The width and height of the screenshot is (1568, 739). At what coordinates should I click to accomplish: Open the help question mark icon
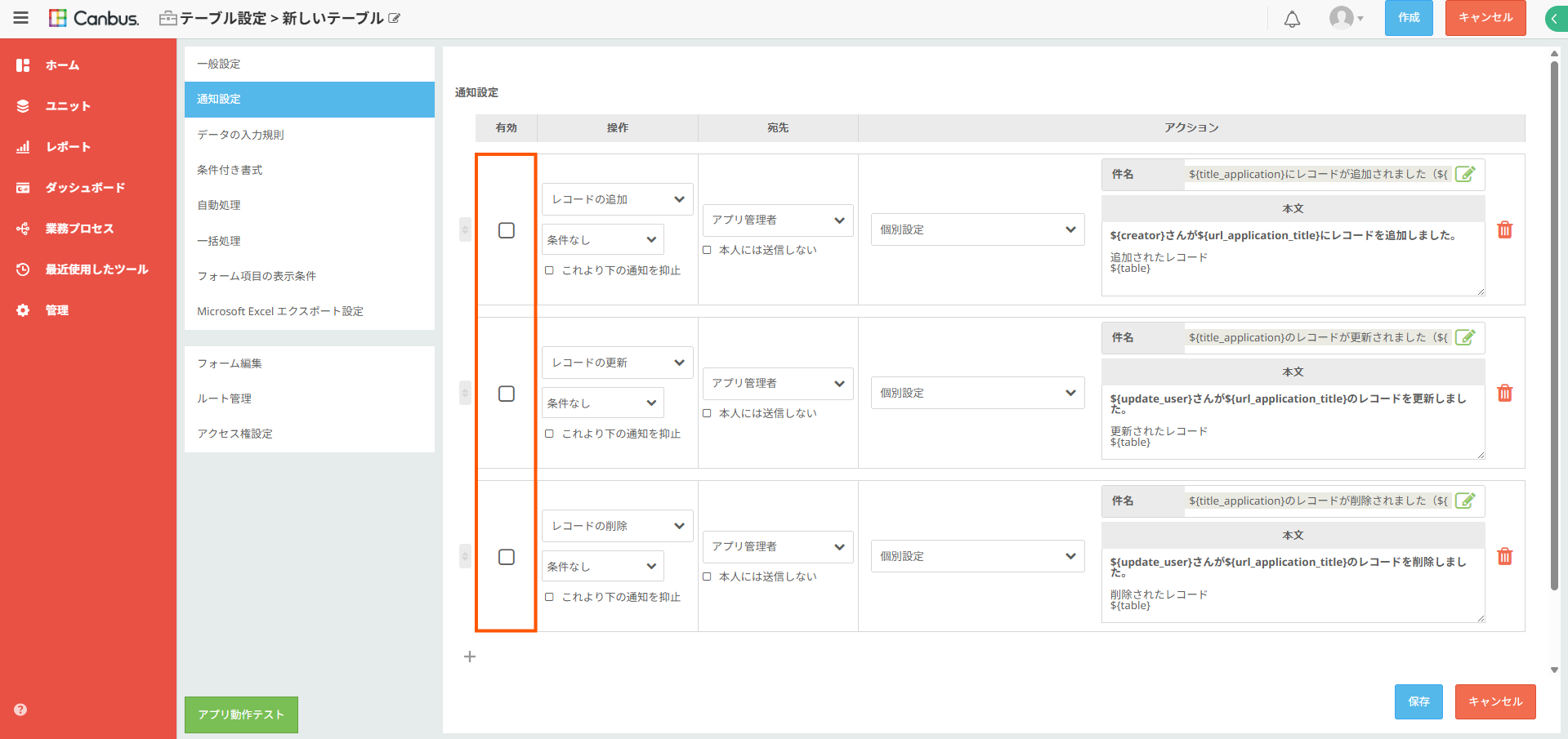[20, 710]
